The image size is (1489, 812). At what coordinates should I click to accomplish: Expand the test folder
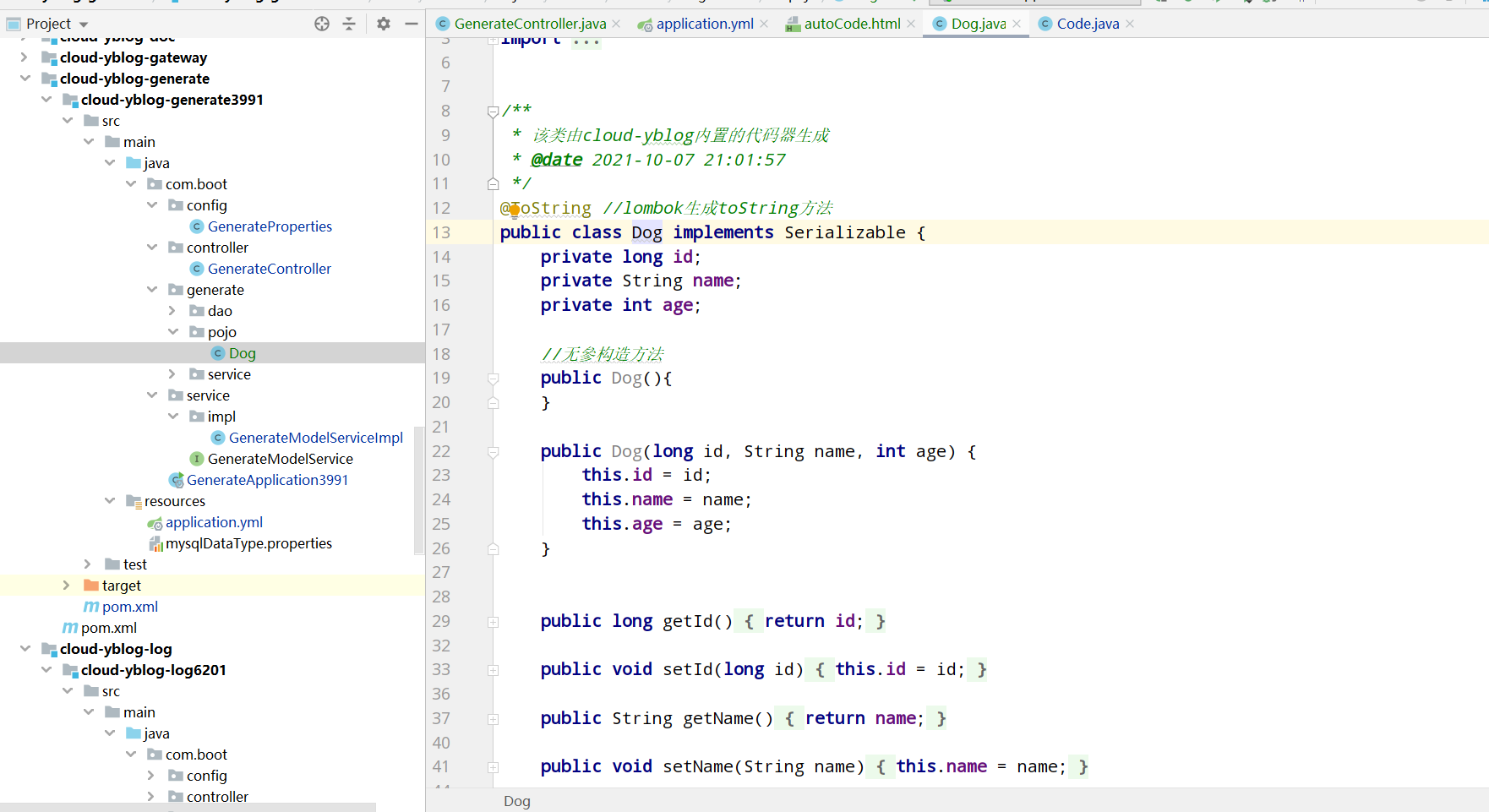[x=88, y=564]
